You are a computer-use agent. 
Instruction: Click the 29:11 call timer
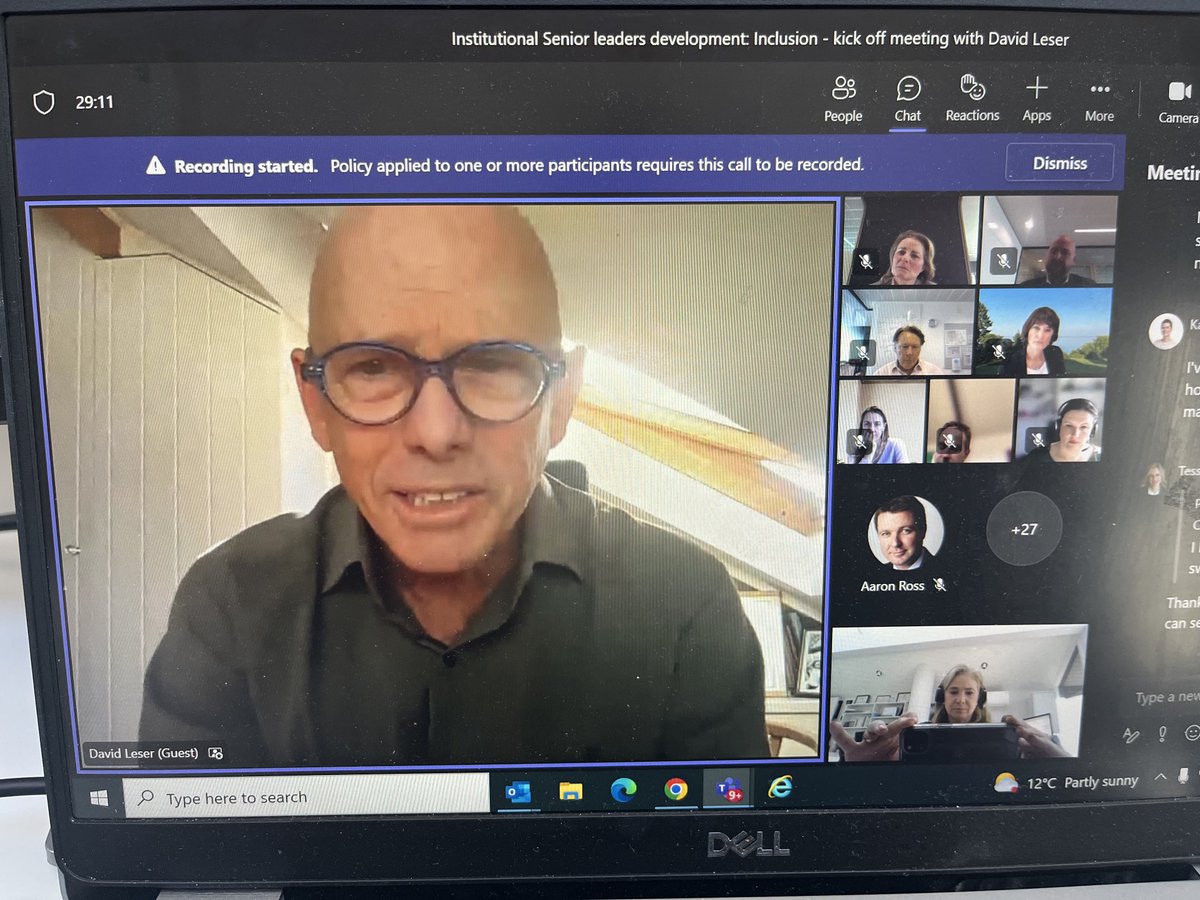pos(93,102)
